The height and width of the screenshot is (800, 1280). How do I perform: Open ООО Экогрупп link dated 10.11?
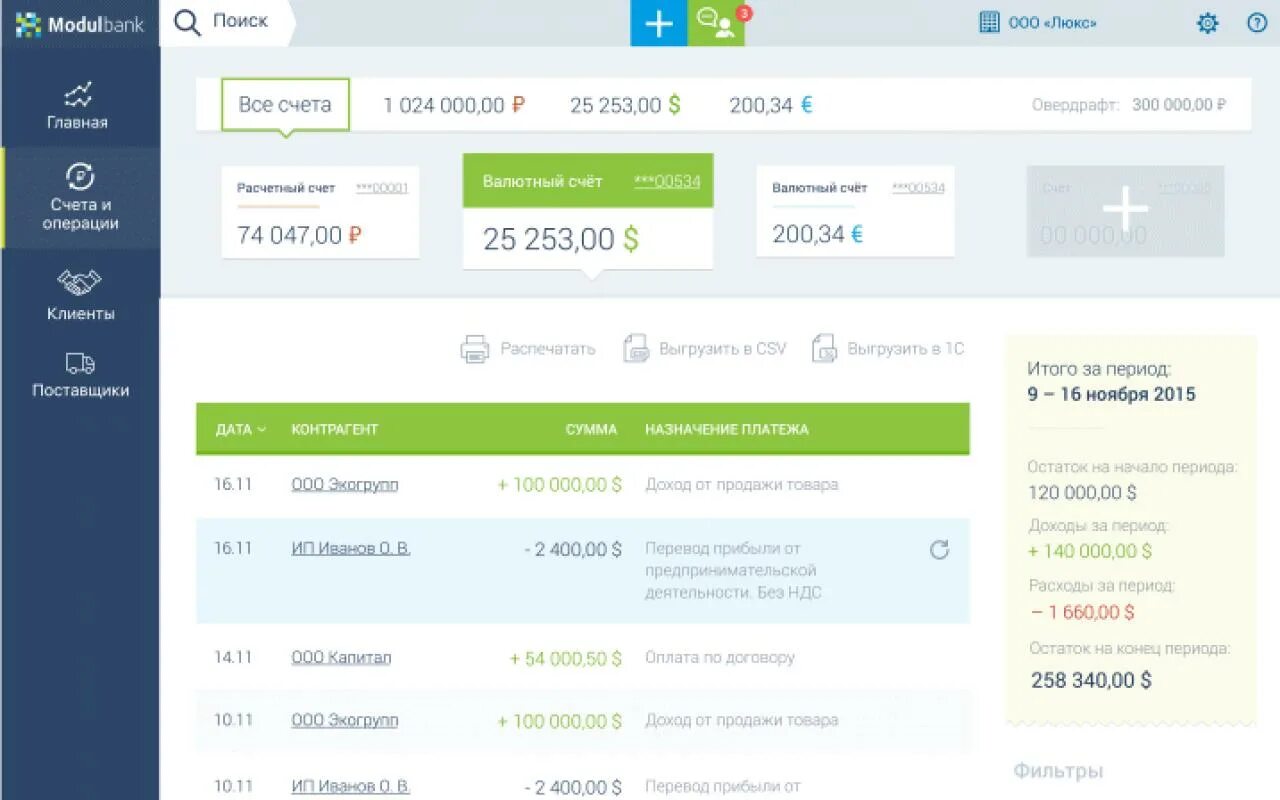tap(345, 721)
